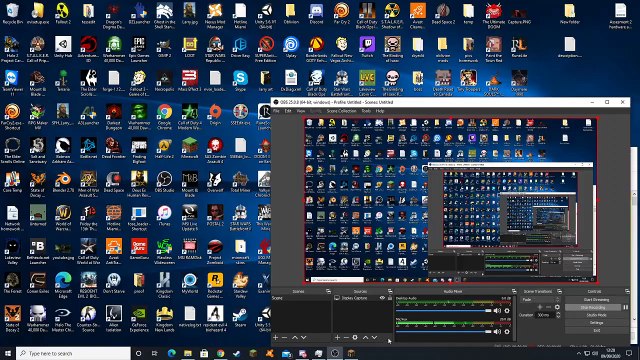Increase the transition Duration with up stepper
Image resolution: width=640 pixels, height=360 pixels.
pos(558,313)
